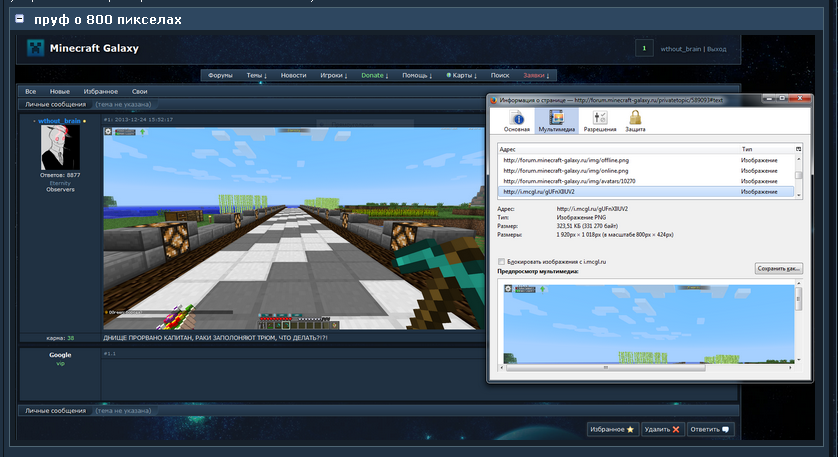Click the Сохранить как button
This screenshot has width=838, height=457.
tap(778, 268)
